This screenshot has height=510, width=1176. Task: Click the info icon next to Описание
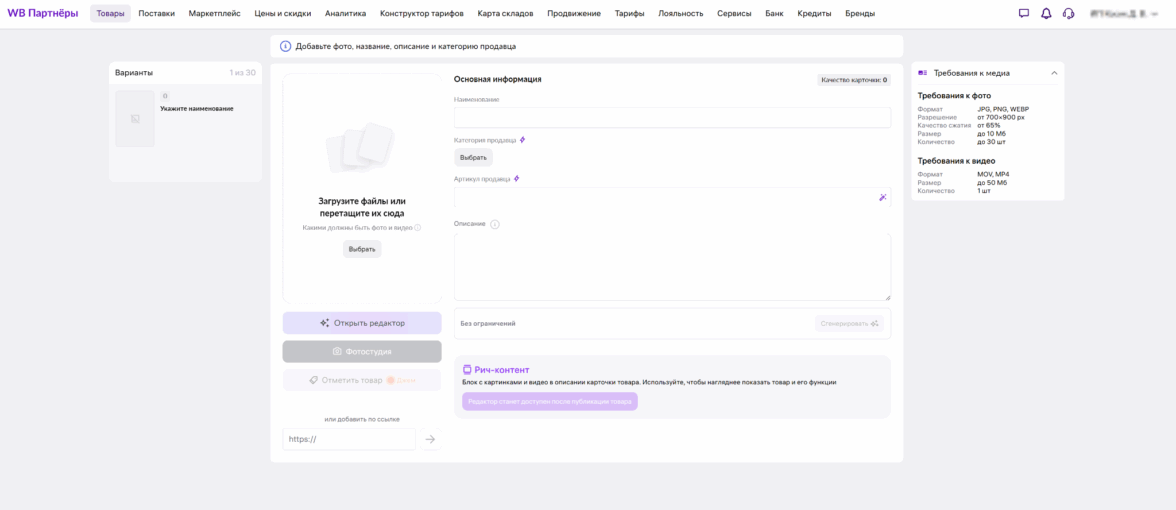(495, 224)
